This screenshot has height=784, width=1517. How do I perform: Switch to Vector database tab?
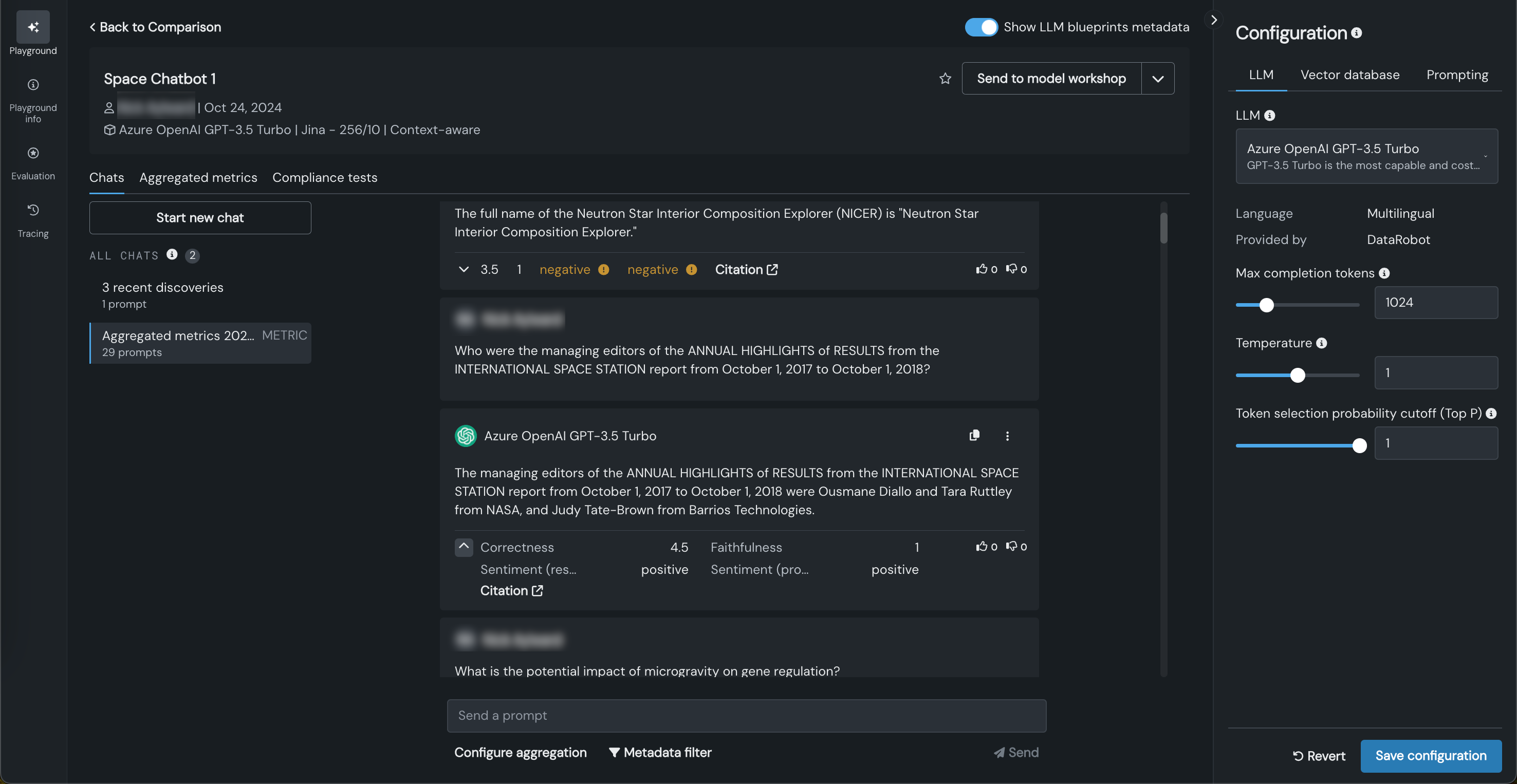(1350, 74)
